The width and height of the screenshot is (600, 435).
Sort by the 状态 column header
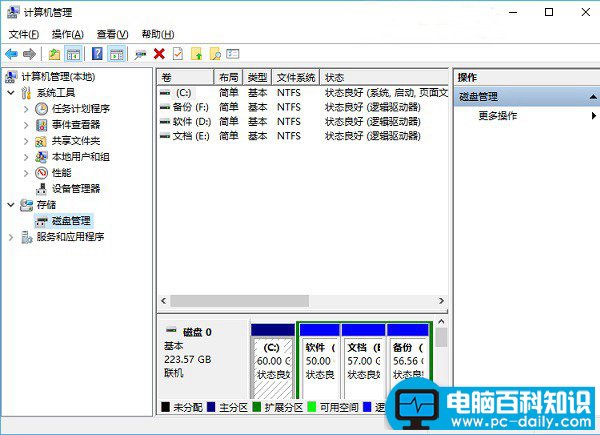tap(384, 77)
